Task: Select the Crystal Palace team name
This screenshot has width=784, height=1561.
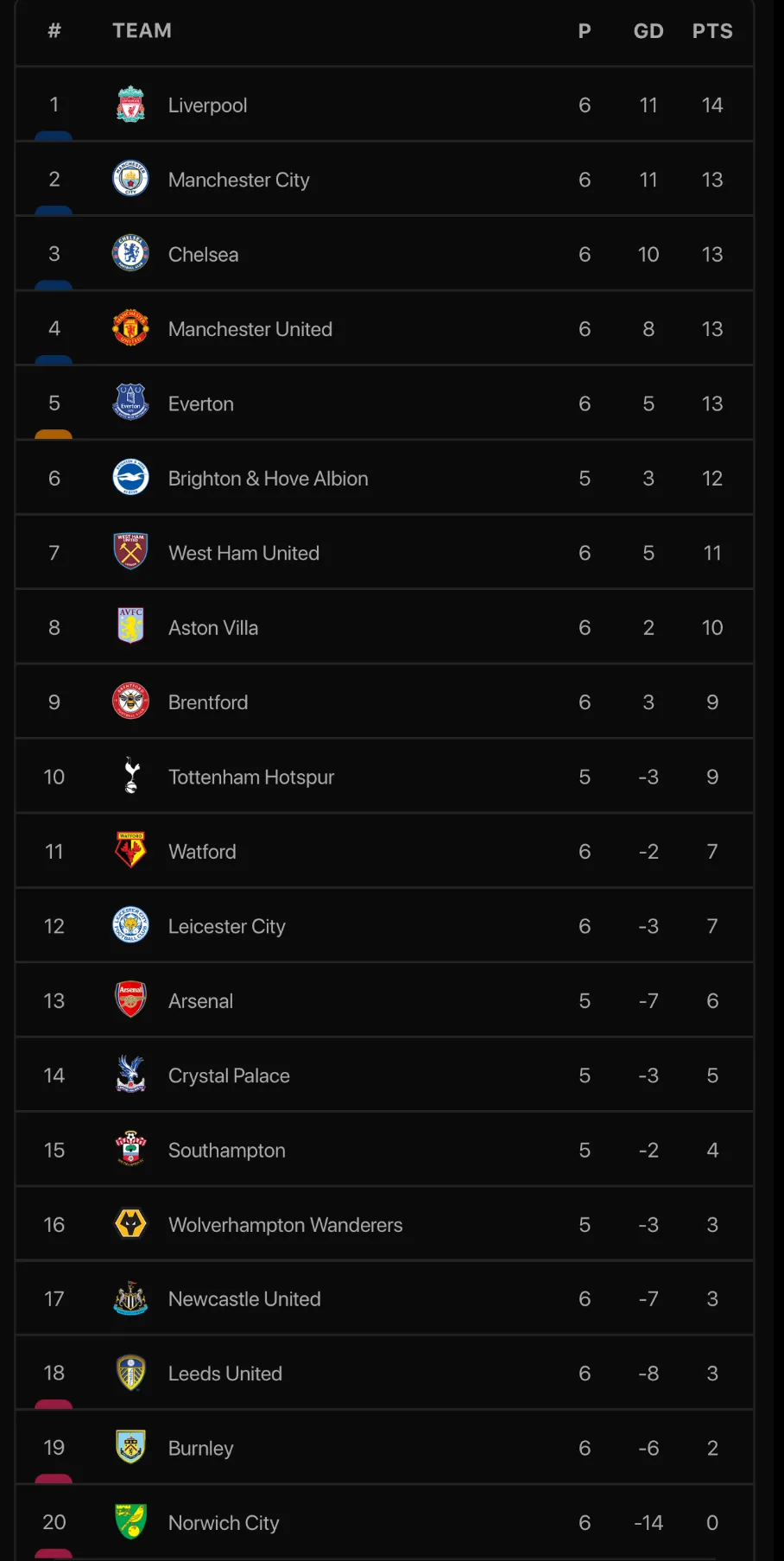Action: tap(229, 1076)
